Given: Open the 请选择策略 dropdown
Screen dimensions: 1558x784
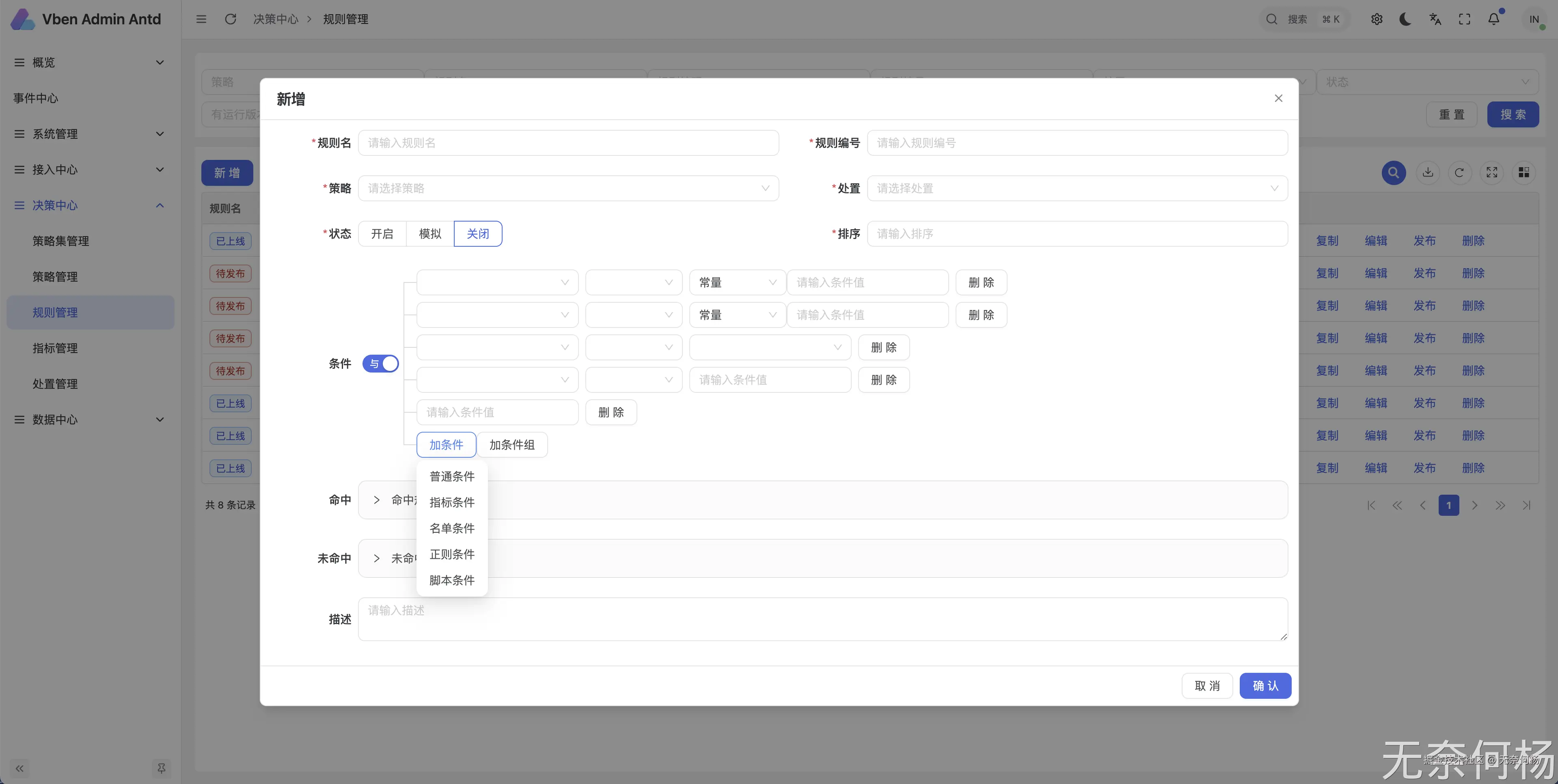Looking at the screenshot, I should [568, 189].
